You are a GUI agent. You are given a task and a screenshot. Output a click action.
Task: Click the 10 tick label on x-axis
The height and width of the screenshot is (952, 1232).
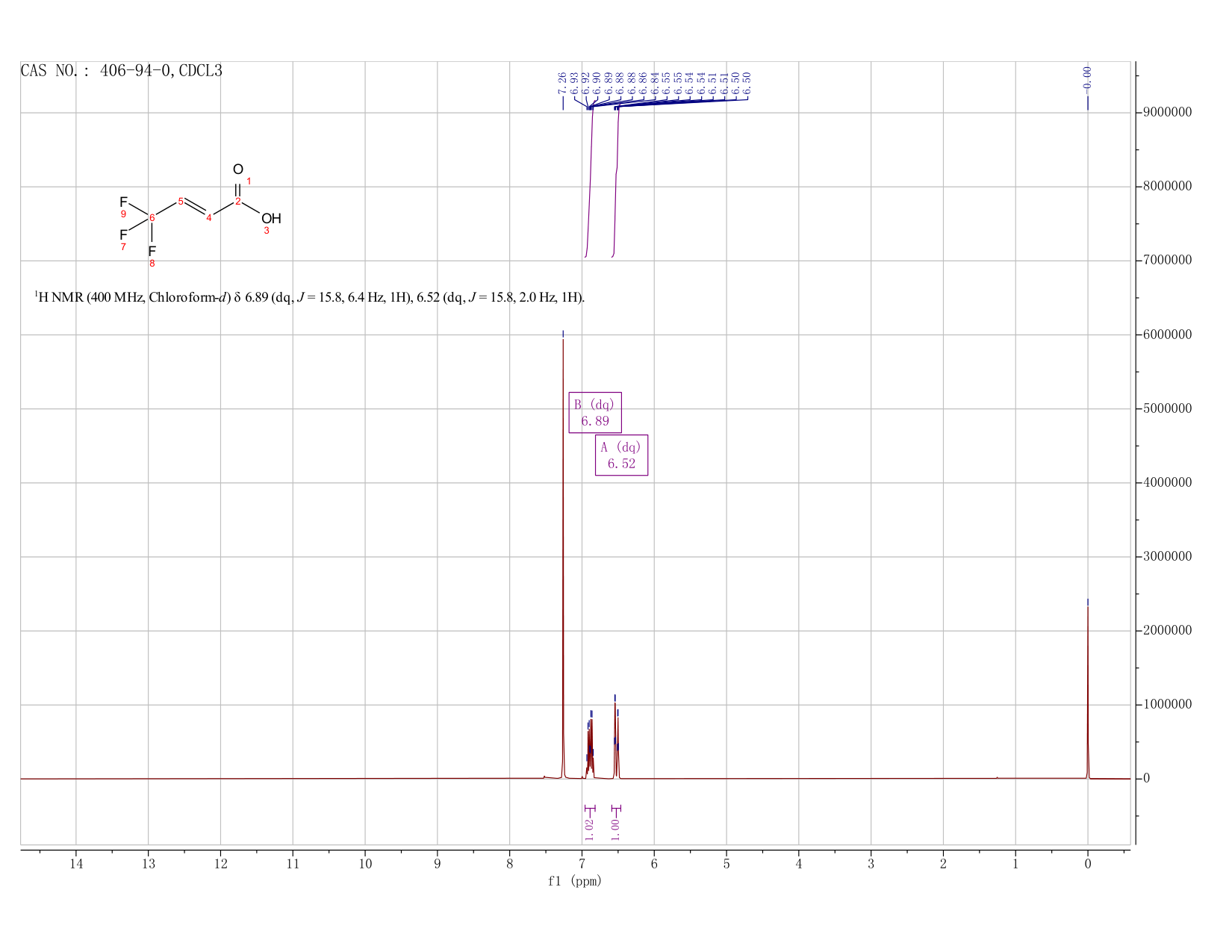(365, 864)
